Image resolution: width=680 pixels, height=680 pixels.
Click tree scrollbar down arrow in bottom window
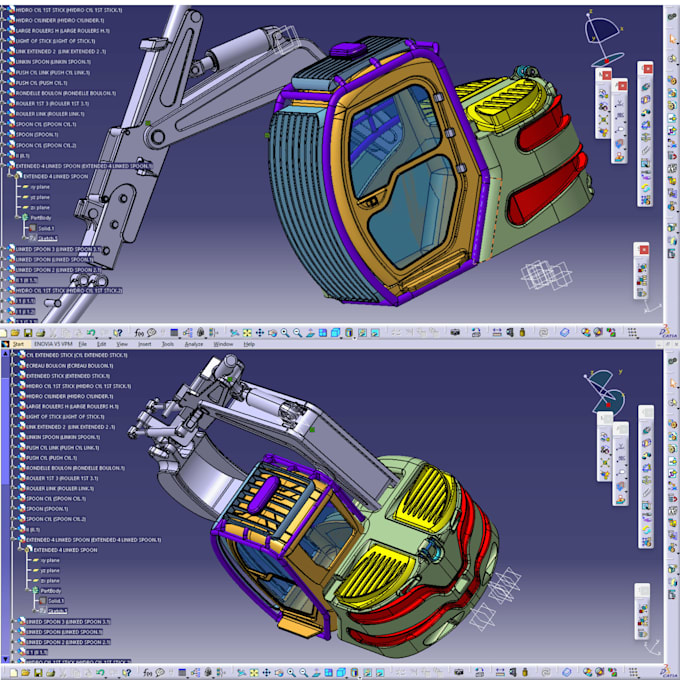pos(6,659)
